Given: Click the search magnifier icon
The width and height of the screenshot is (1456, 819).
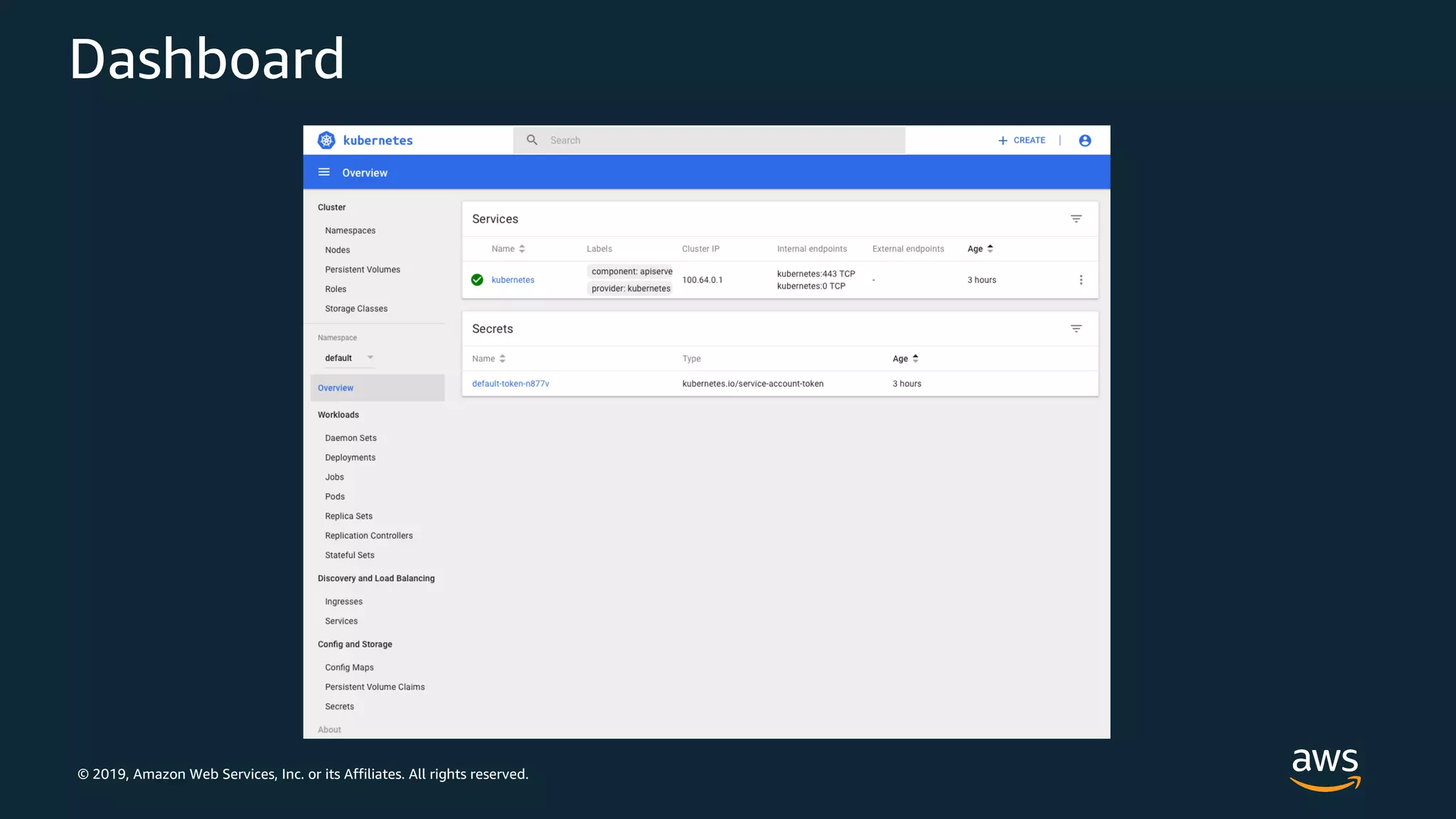Looking at the screenshot, I should (x=532, y=140).
